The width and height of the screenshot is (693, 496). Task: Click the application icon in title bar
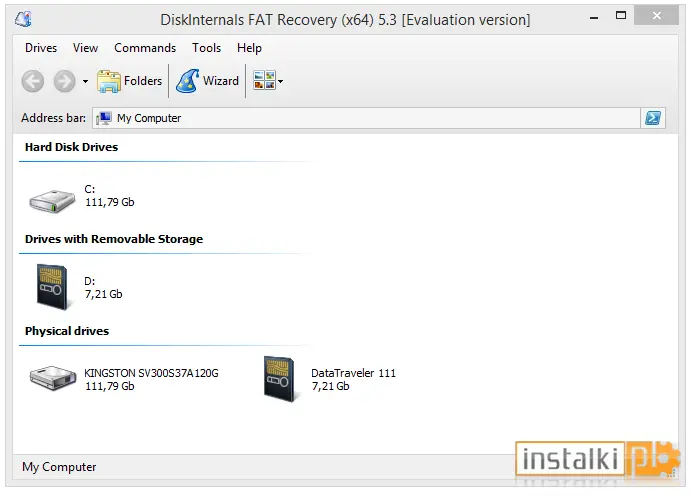pyautogui.click(x=23, y=19)
